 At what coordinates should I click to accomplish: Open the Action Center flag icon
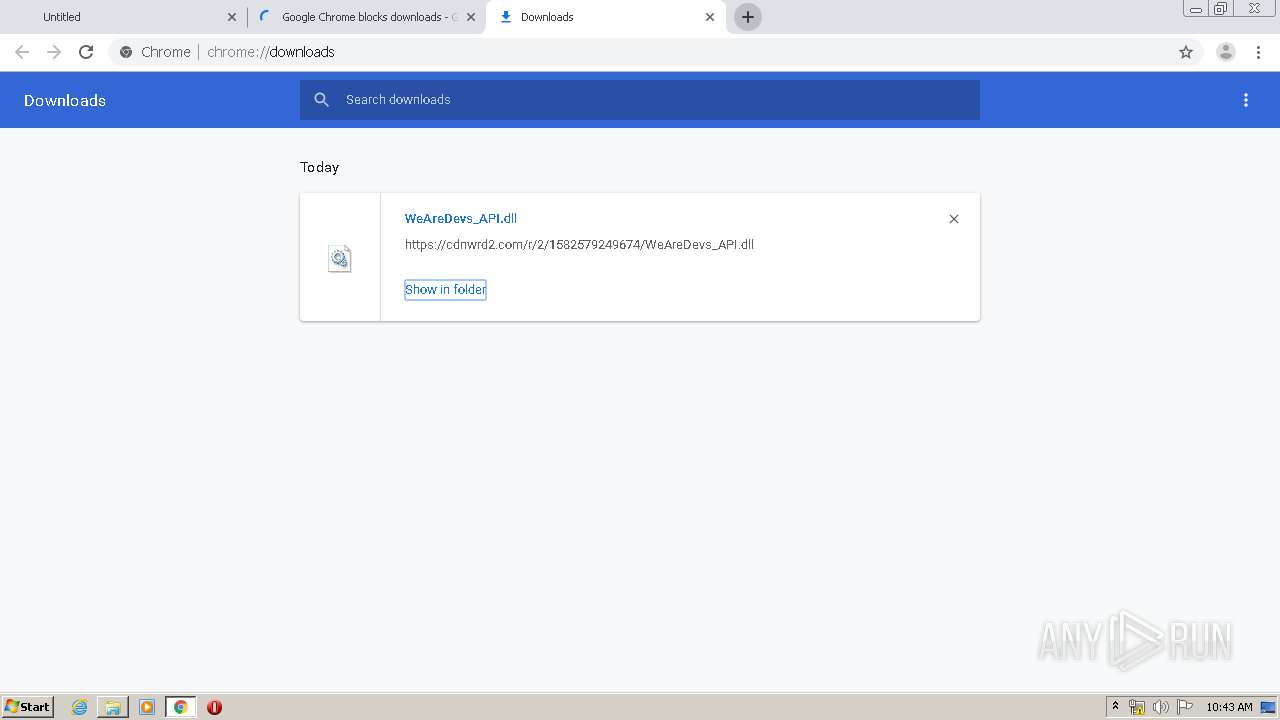1185,707
